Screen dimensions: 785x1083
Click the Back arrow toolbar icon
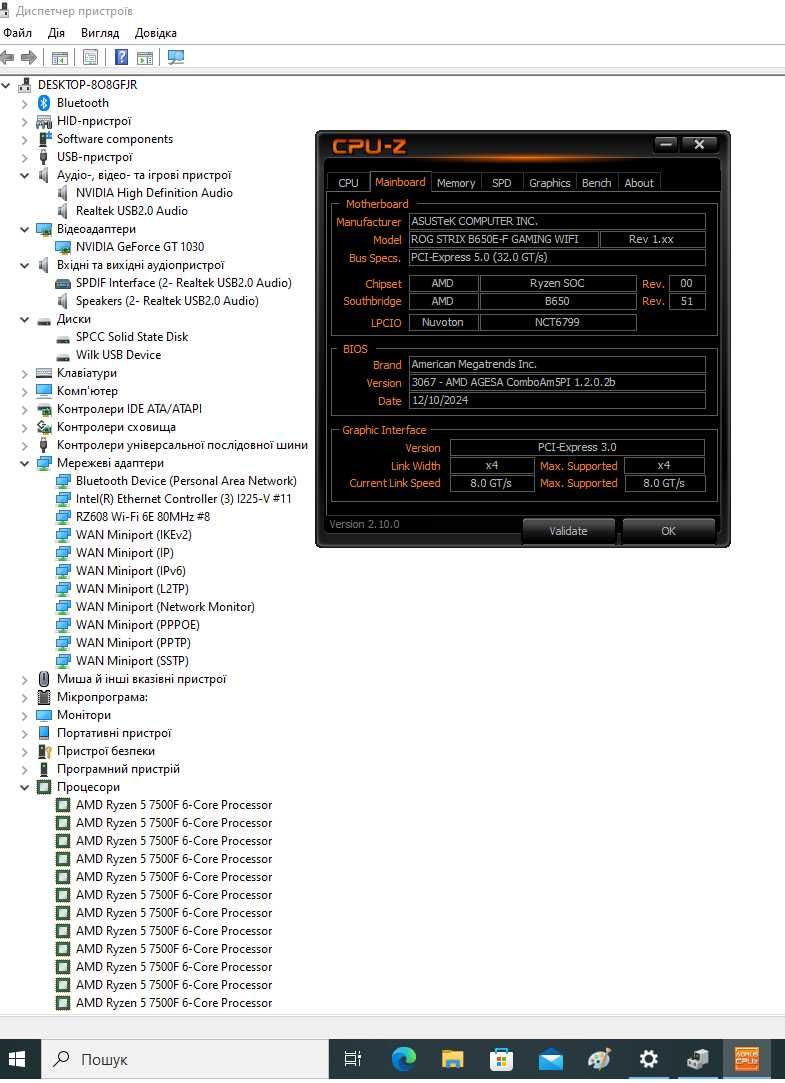click(x=8, y=57)
